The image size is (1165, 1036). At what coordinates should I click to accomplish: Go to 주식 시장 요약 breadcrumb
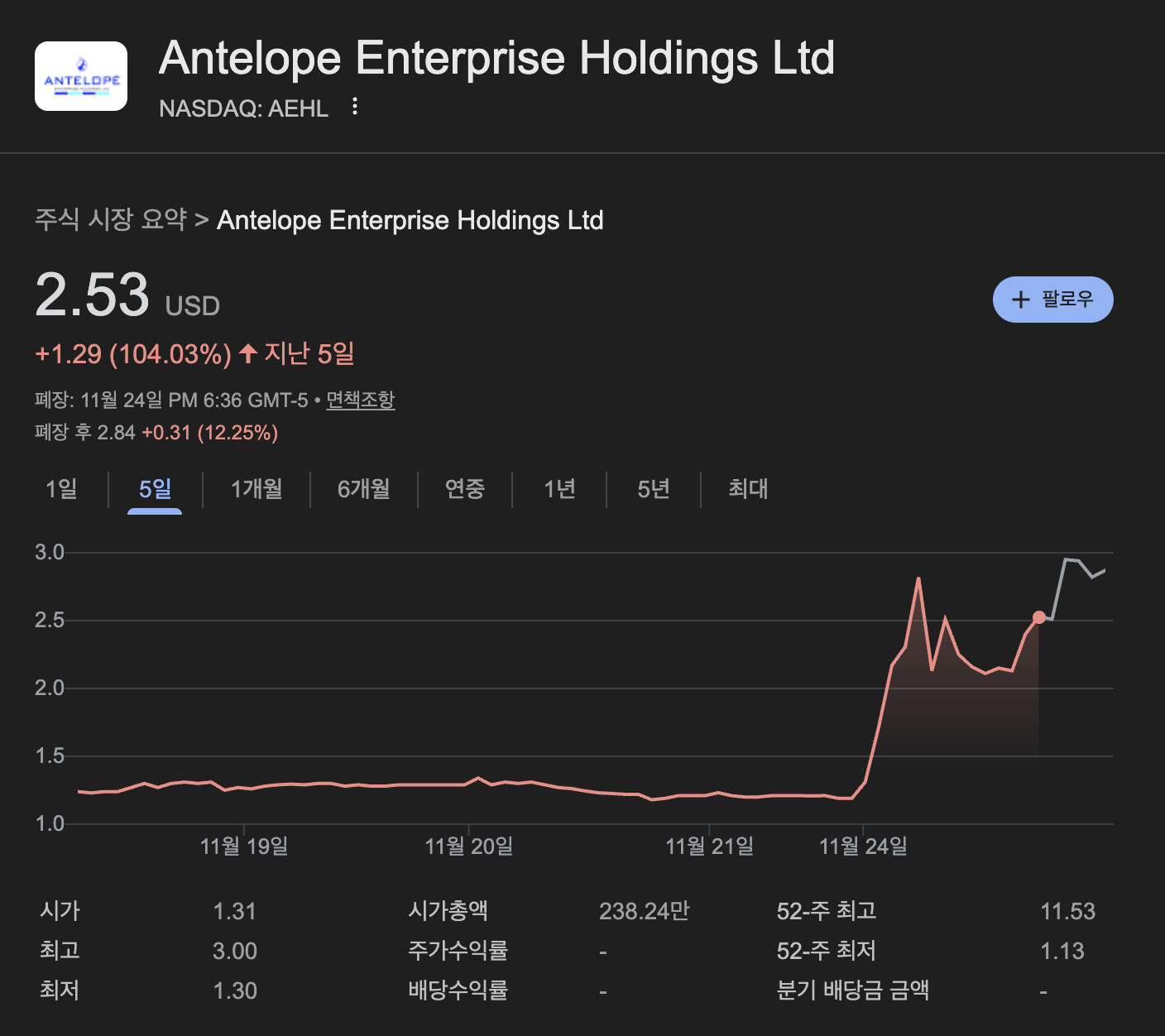click(x=111, y=220)
